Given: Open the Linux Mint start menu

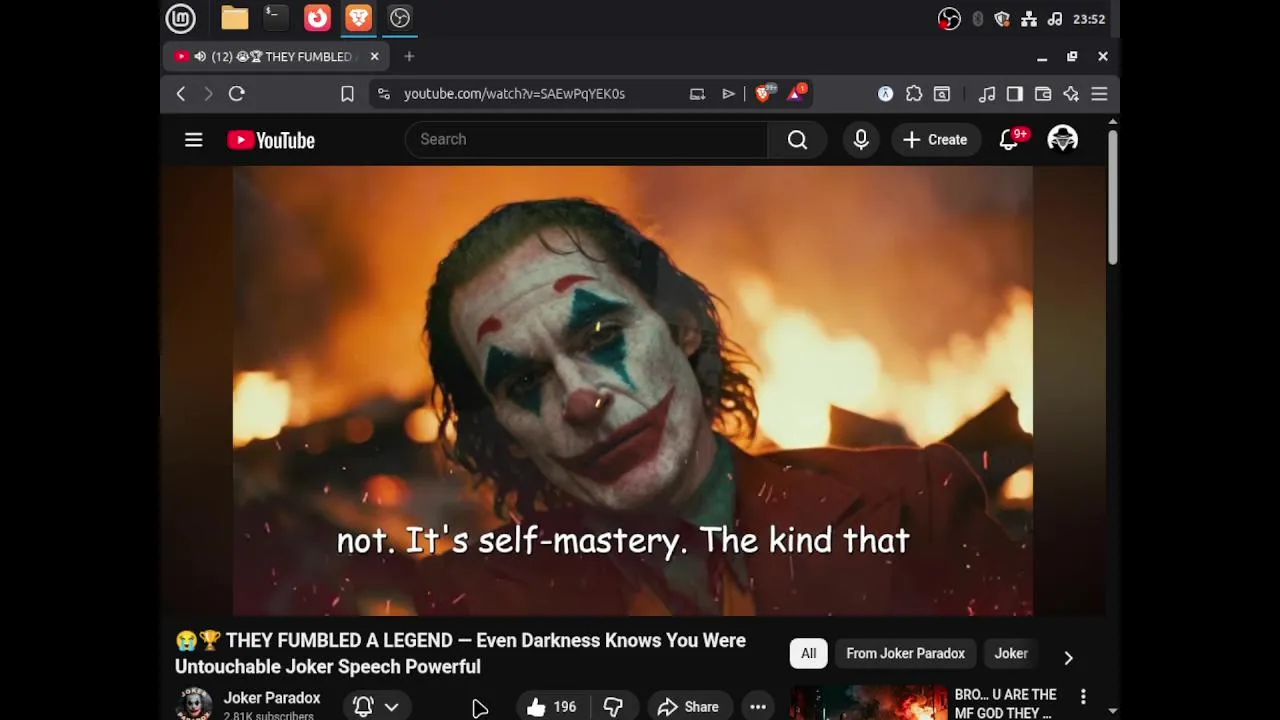Looking at the screenshot, I should (180, 18).
